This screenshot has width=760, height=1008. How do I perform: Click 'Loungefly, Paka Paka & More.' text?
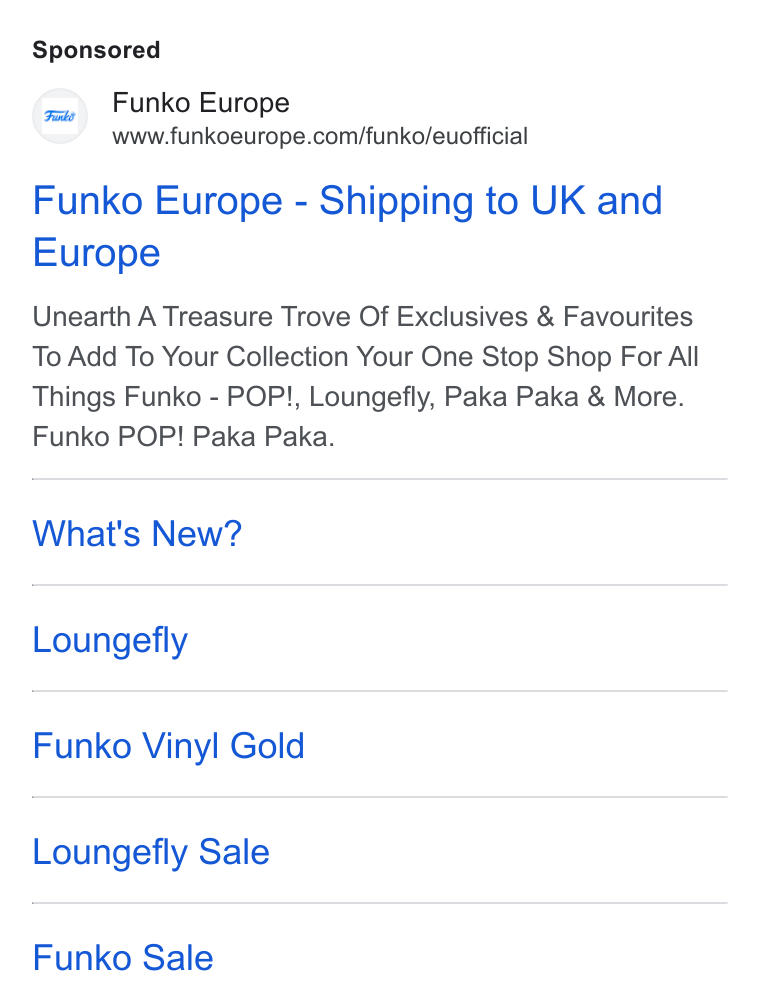(496, 397)
